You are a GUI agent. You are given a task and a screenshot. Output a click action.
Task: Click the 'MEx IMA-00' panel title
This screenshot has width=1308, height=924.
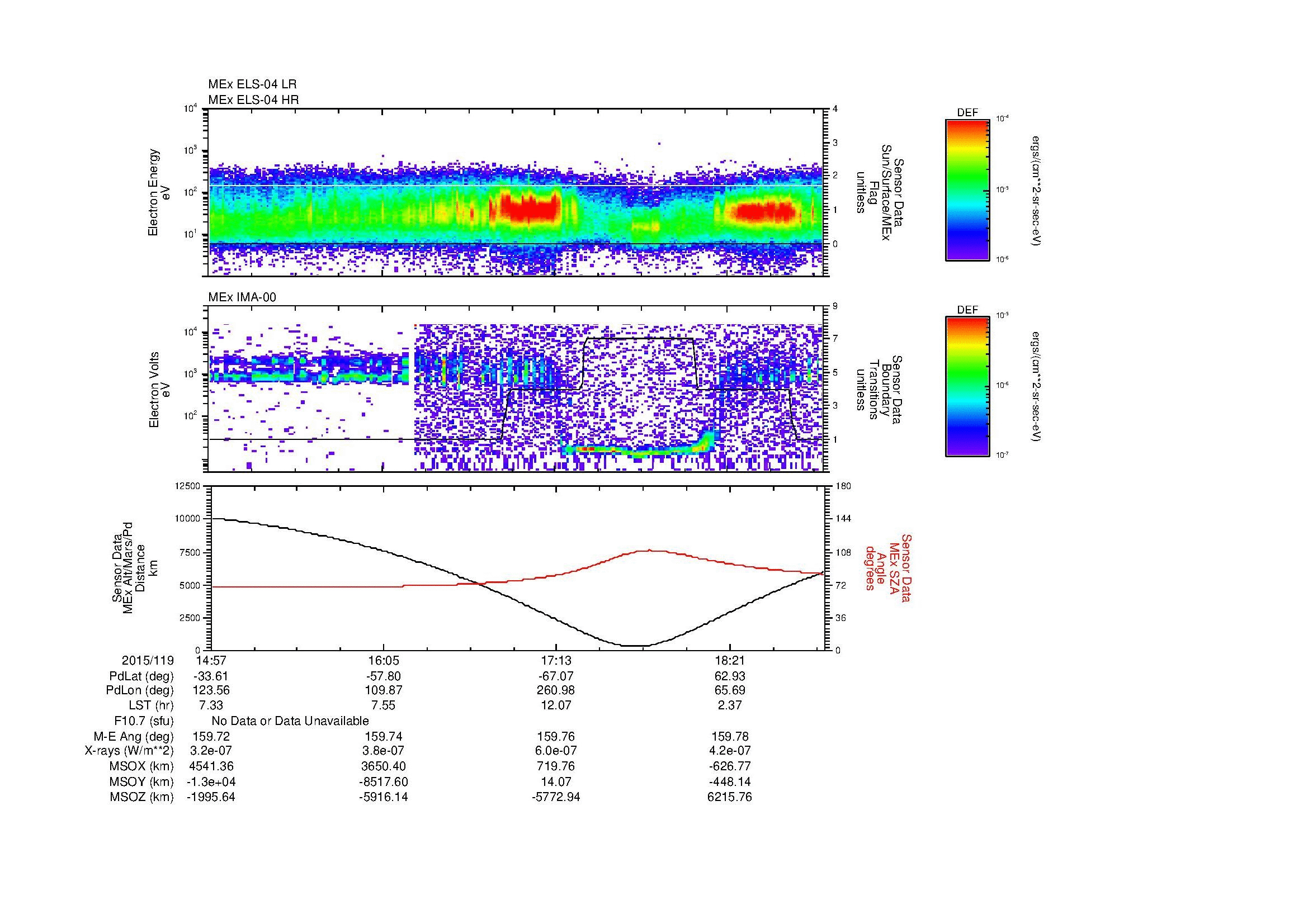pos(242,297)
